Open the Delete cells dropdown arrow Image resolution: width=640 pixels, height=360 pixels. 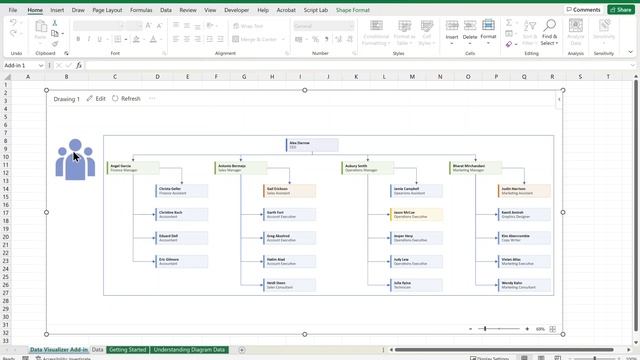coord(470,43)
